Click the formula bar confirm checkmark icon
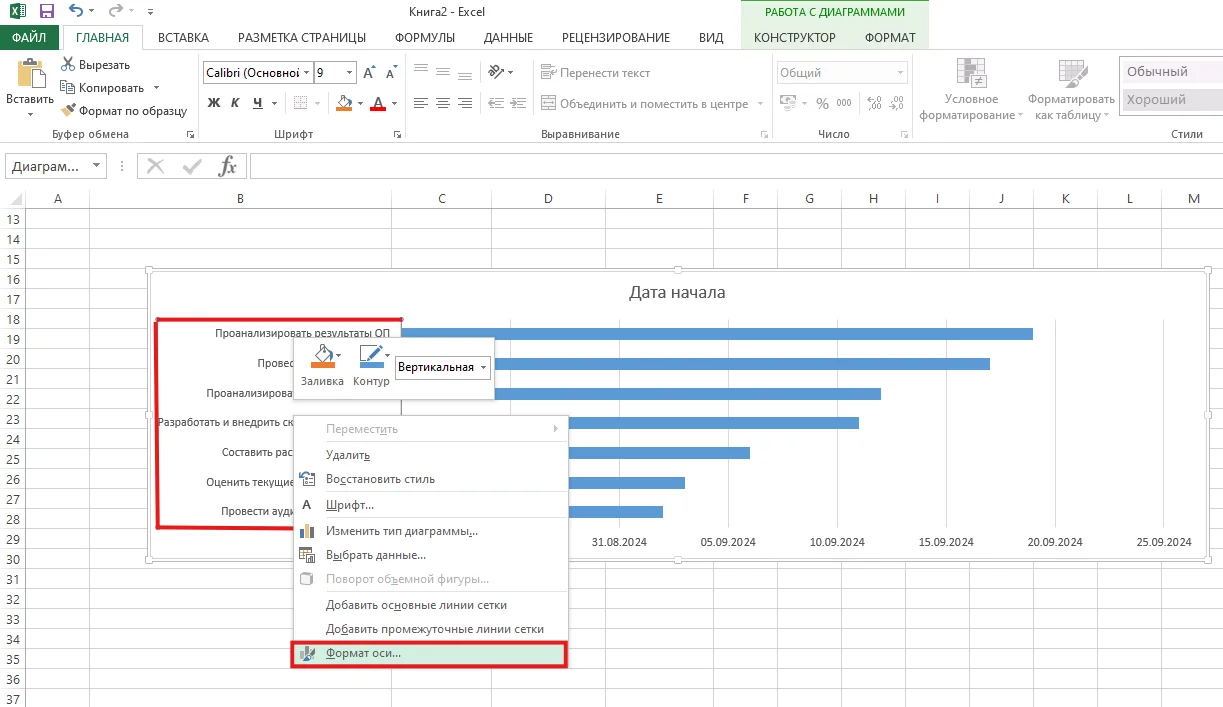Image resolution: width=1223 pixels, height=707 pixels. click(x=192, y=166)
